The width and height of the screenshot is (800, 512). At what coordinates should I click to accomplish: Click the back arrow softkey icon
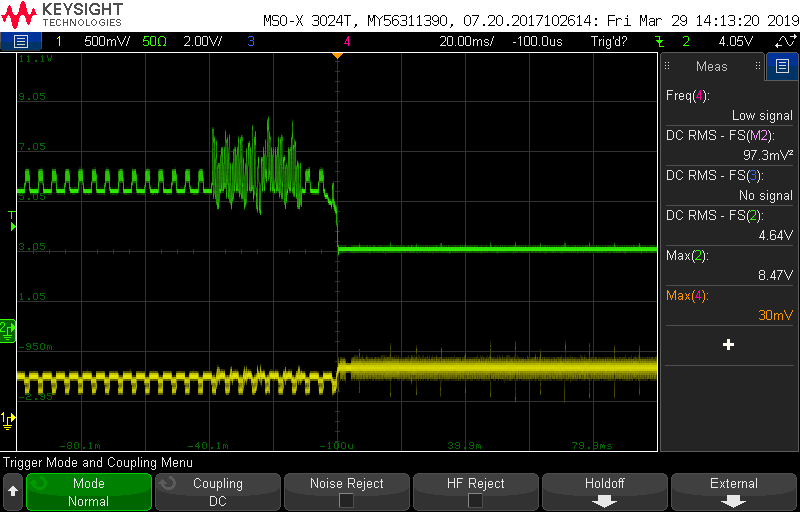[13, 492]
